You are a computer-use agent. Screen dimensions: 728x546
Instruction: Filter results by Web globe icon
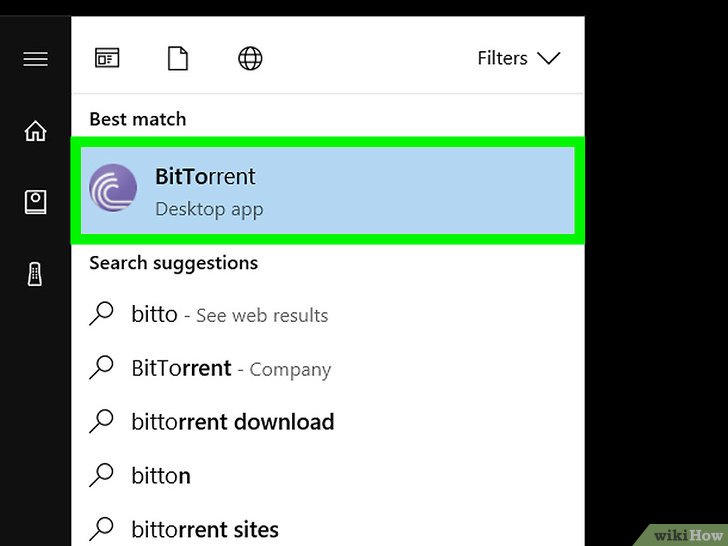250,58
